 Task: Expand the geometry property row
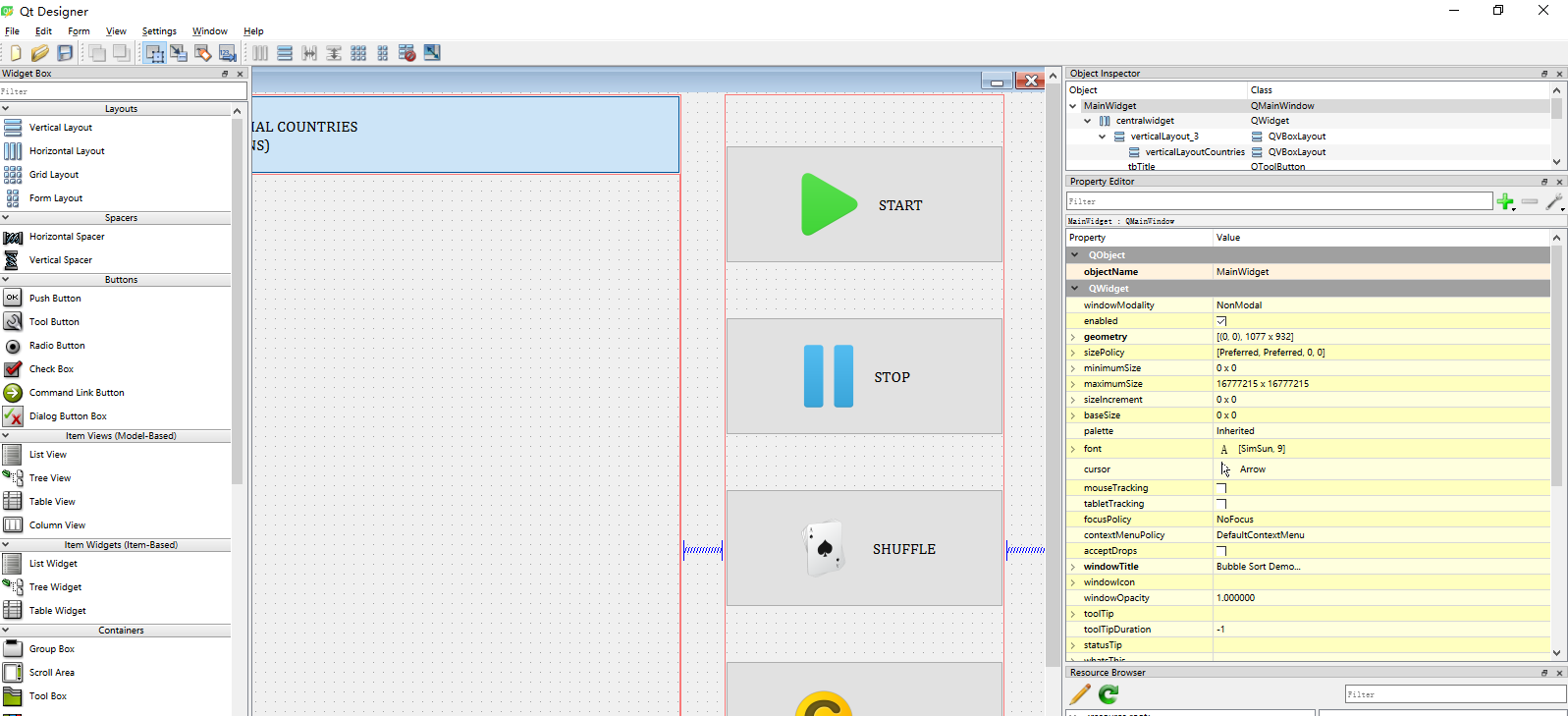[1073, 337]
